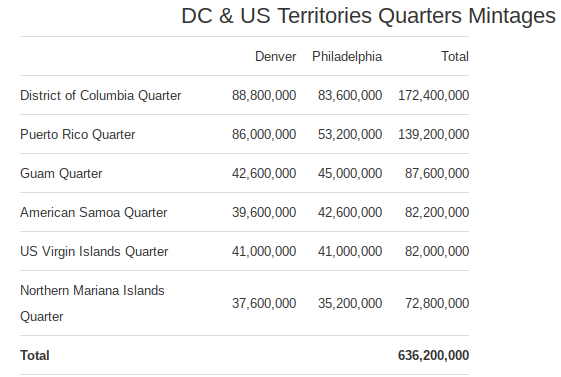This screenshot has width=561, height=377.
Task: Click the DC Denver mintage 88,800,000
Action: click(264, 96)
